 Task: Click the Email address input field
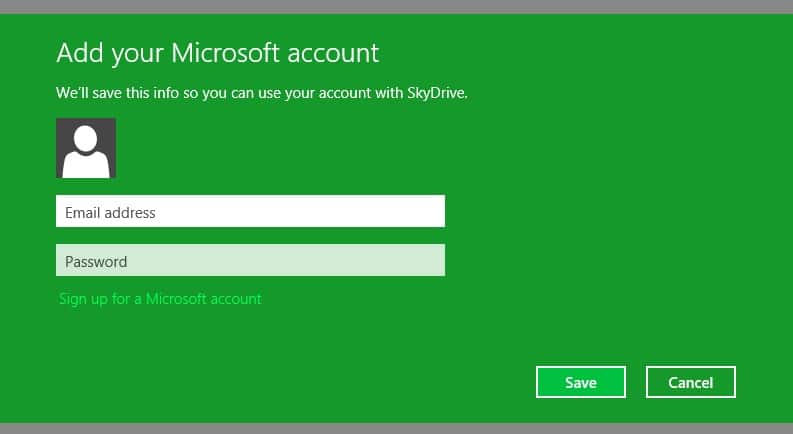pos(250,212)
